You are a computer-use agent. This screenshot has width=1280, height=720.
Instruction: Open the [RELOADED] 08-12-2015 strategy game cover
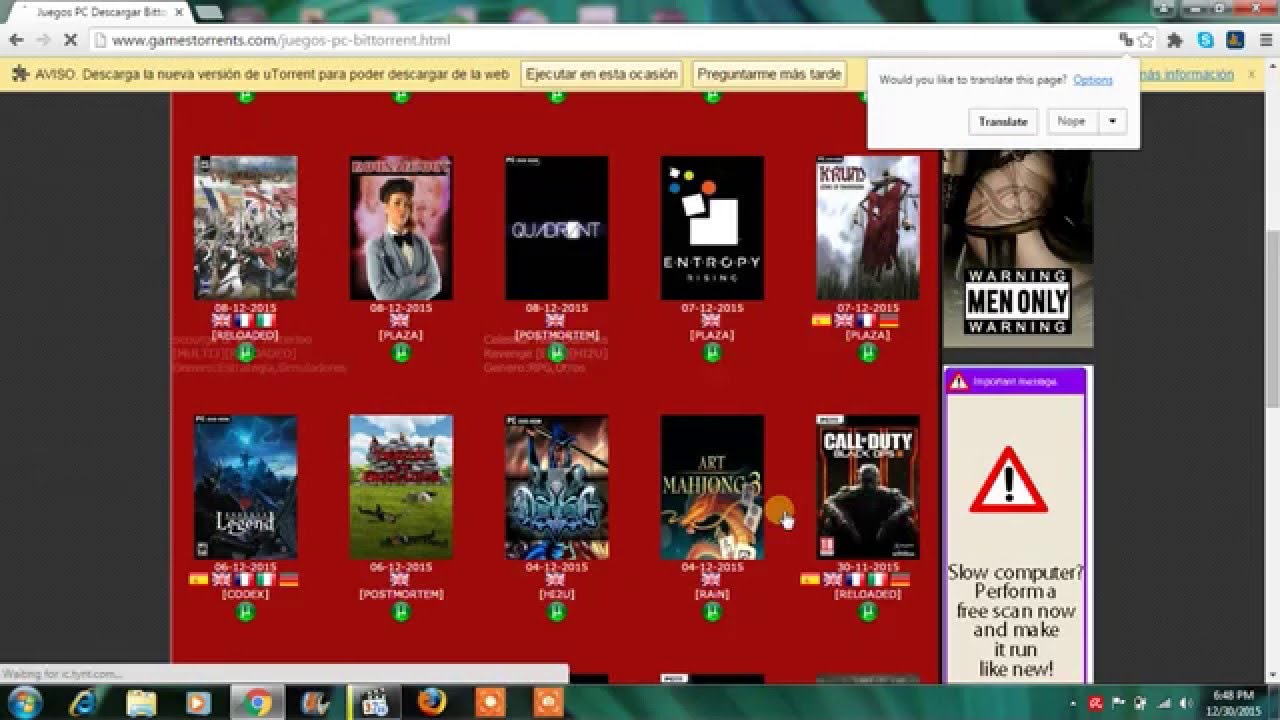pos(245,228)
